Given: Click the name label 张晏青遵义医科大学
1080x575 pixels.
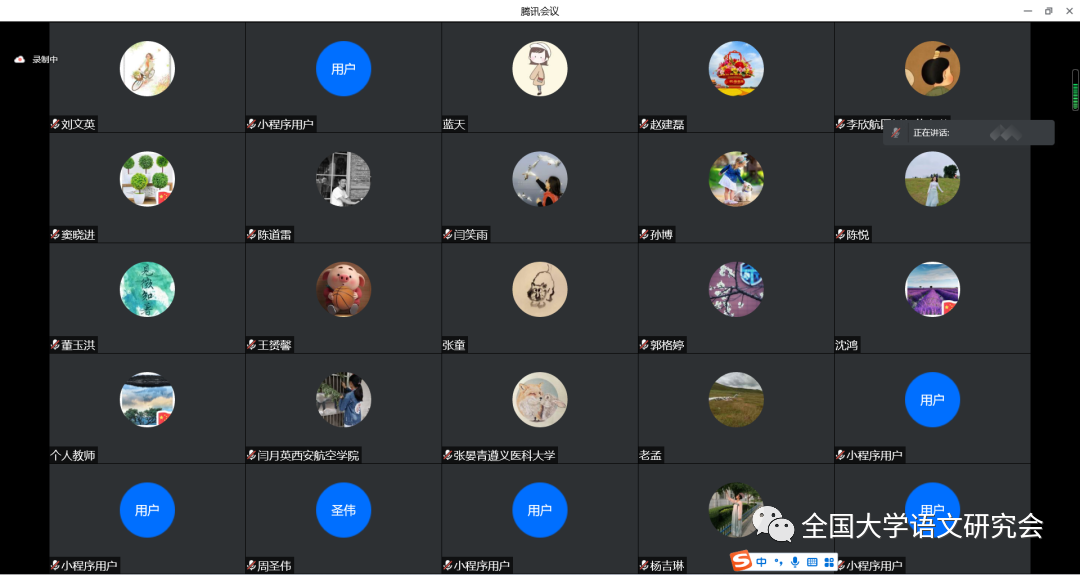Looking at the screenshot, I should [503, 455].
